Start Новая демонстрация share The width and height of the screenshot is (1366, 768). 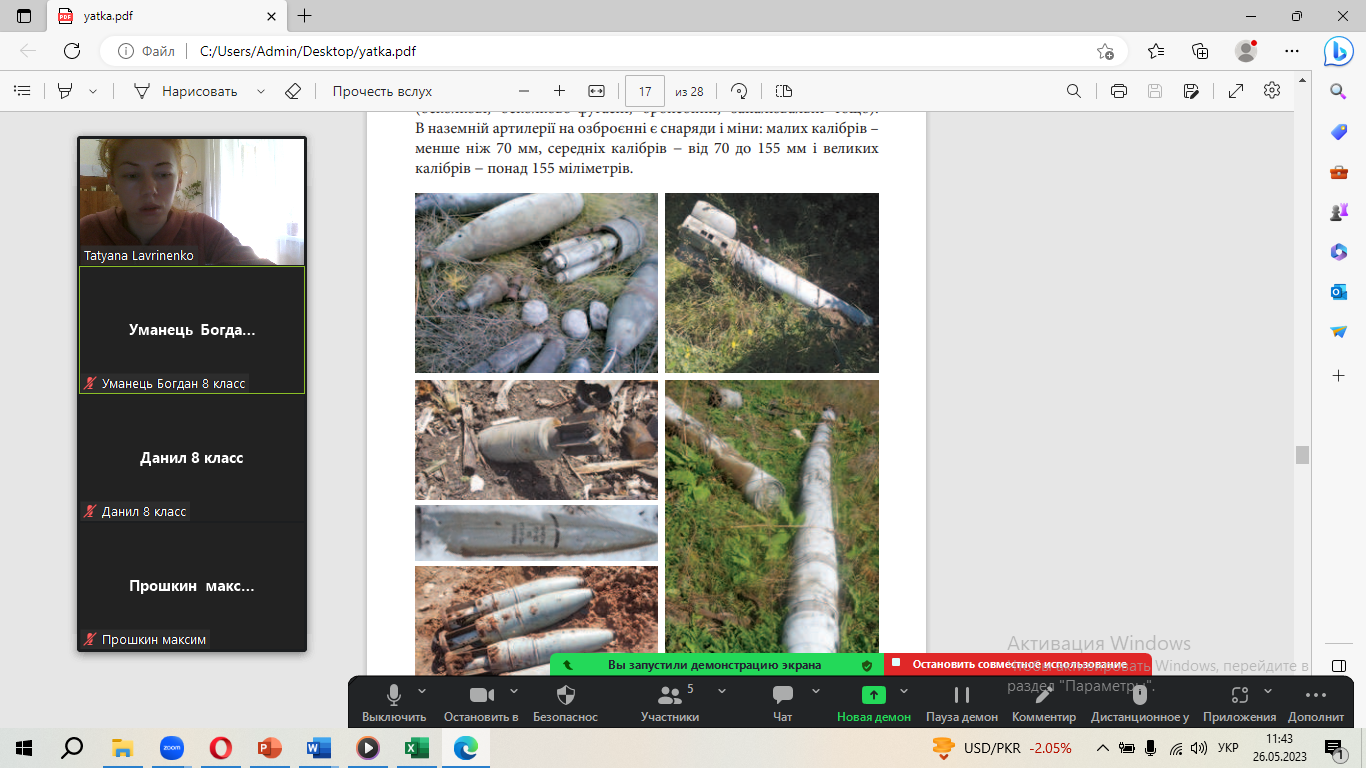point(874,703)
